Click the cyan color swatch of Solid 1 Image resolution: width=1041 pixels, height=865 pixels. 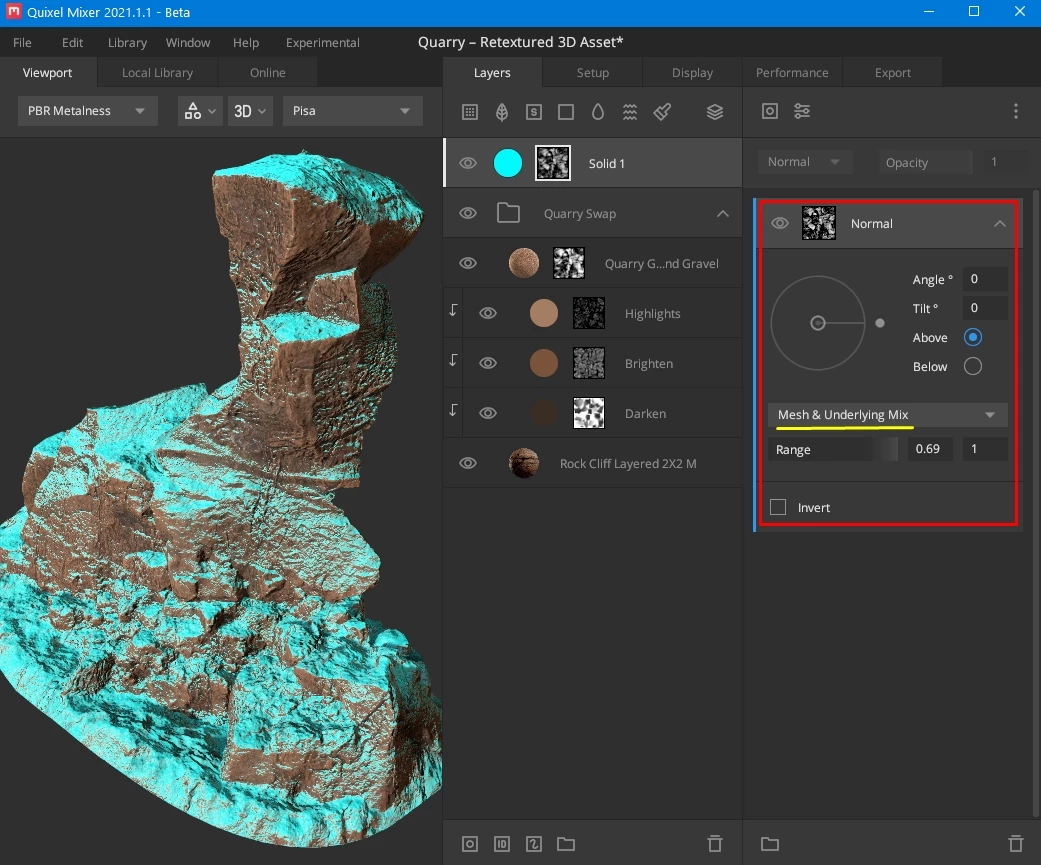pos(508,163)
